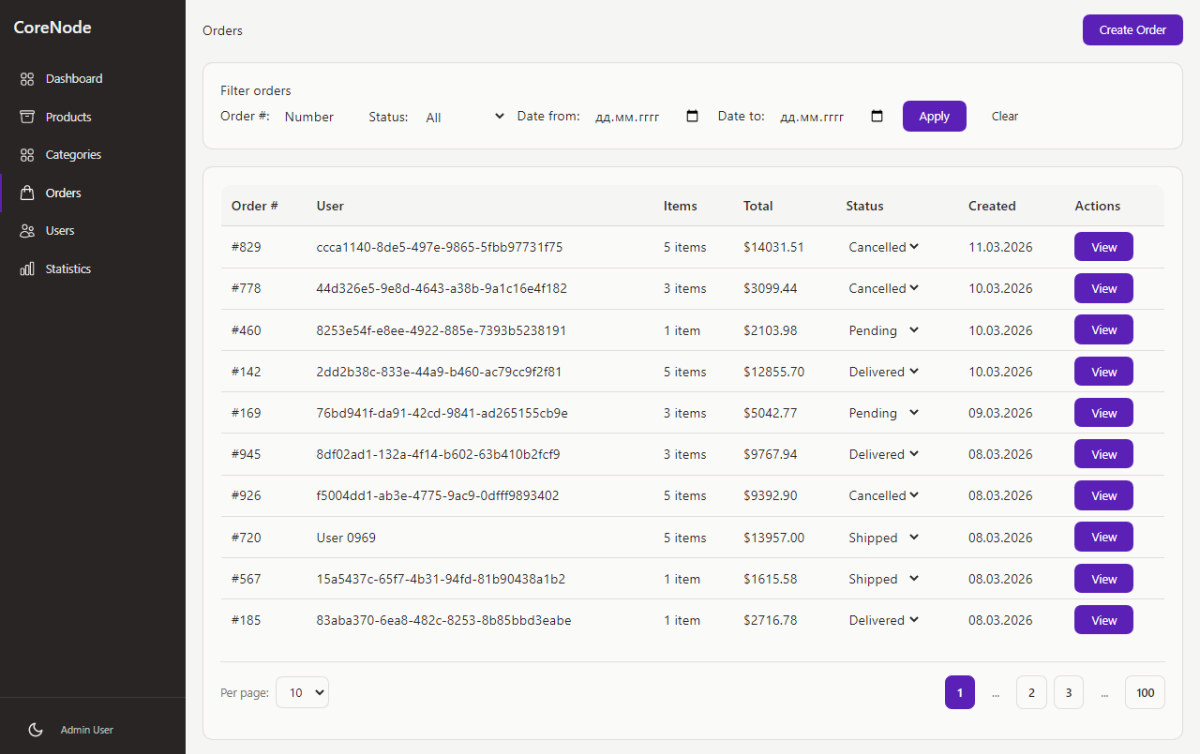This screenshot has width=1200, height=754.
Task: Change status dropdown for order #829
Action: point(883,247)
